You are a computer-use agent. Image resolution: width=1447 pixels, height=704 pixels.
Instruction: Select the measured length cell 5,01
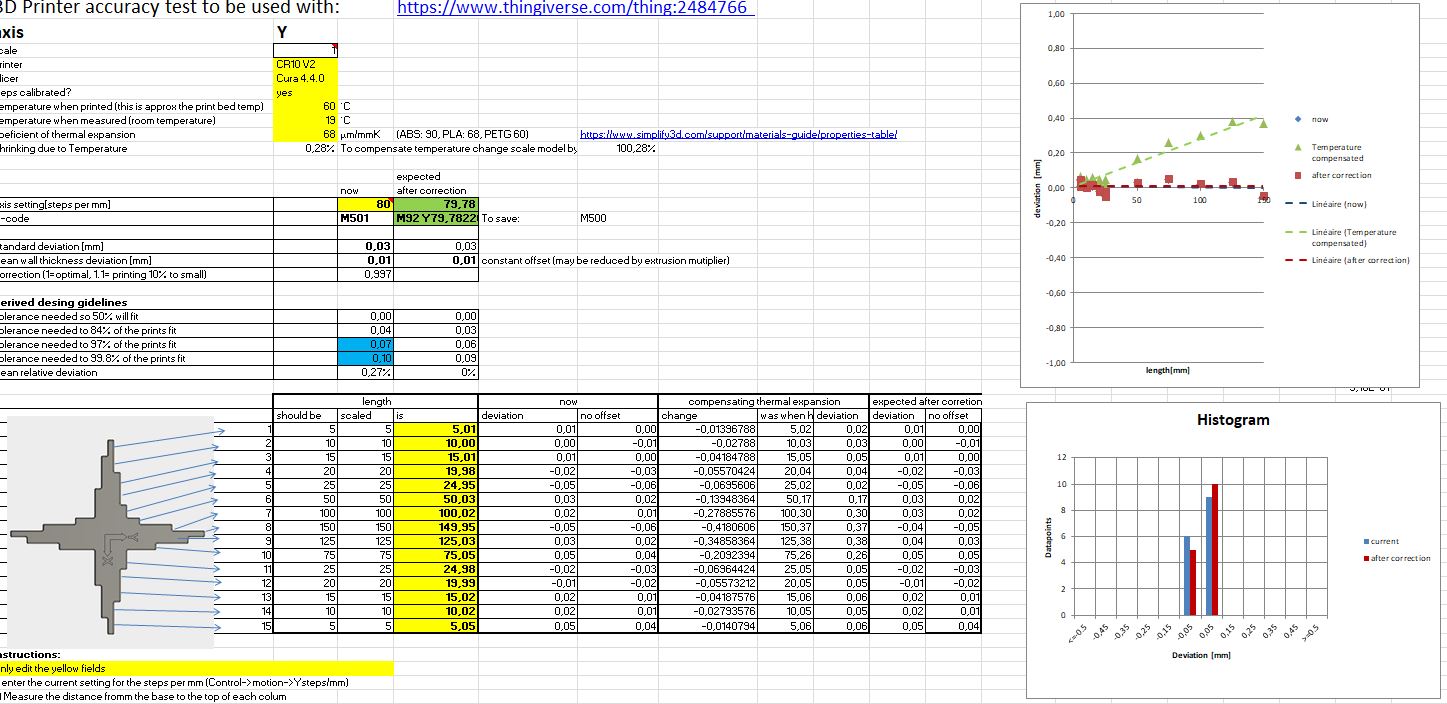(437, 429)
